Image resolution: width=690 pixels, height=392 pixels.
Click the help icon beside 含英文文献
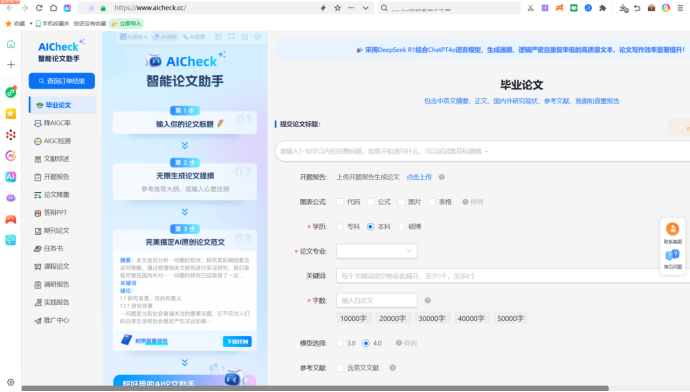pyautogui.click(x=393, y=368)
